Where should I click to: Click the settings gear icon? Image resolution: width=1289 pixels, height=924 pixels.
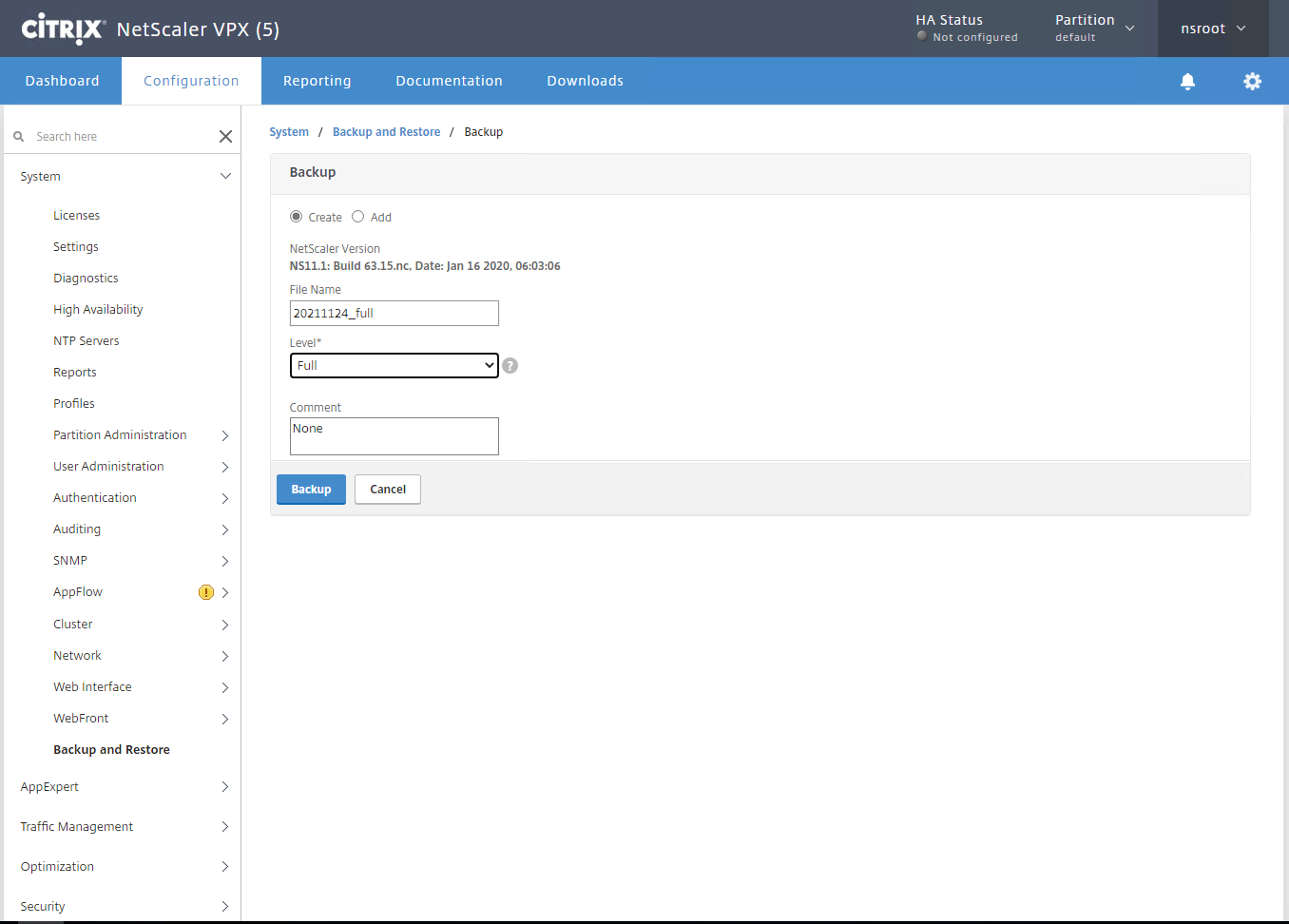(x=1252, y=82)
